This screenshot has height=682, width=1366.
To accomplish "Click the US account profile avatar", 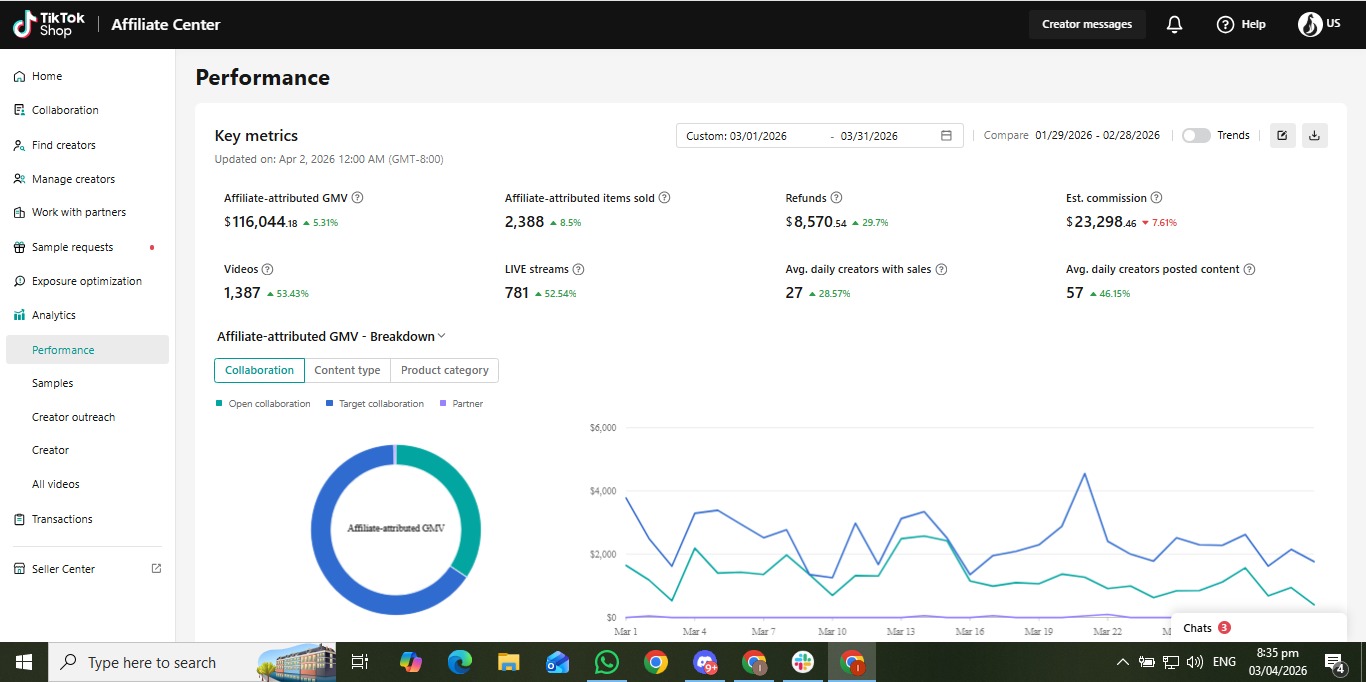I will point(1310,24).
